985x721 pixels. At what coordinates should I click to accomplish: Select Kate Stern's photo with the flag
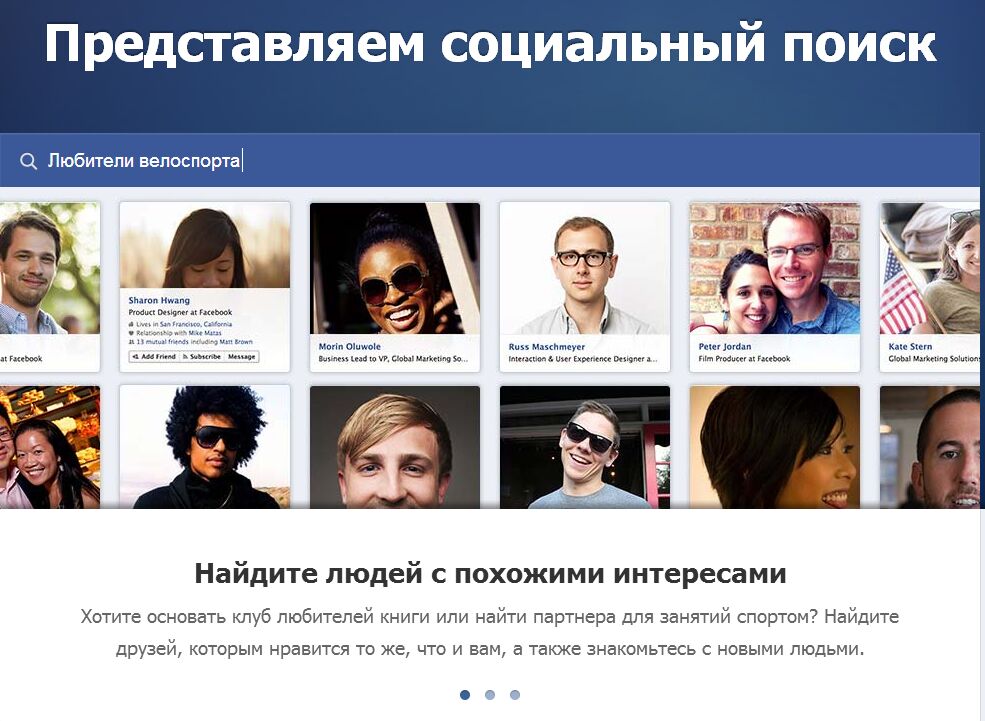[930, 268]
